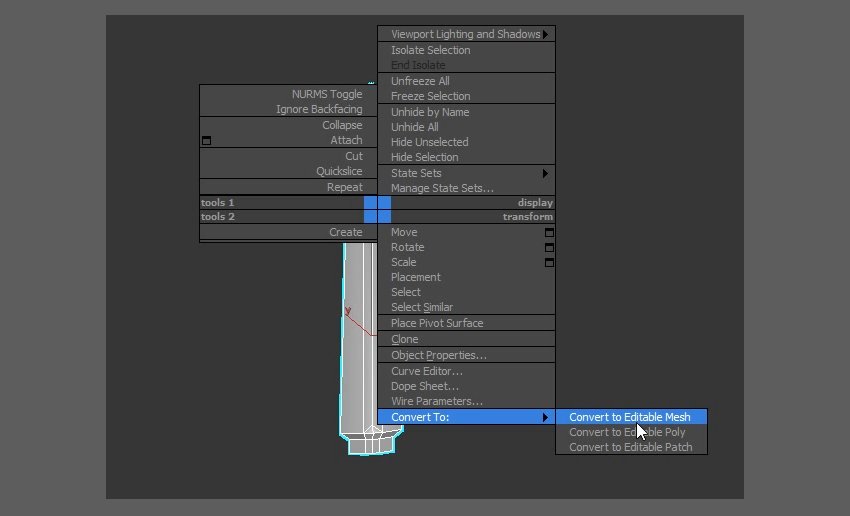This screenshot has height=516, width=850.
Task: Choose Select Similar from transform menu
Action: click(x=421, y=307)
